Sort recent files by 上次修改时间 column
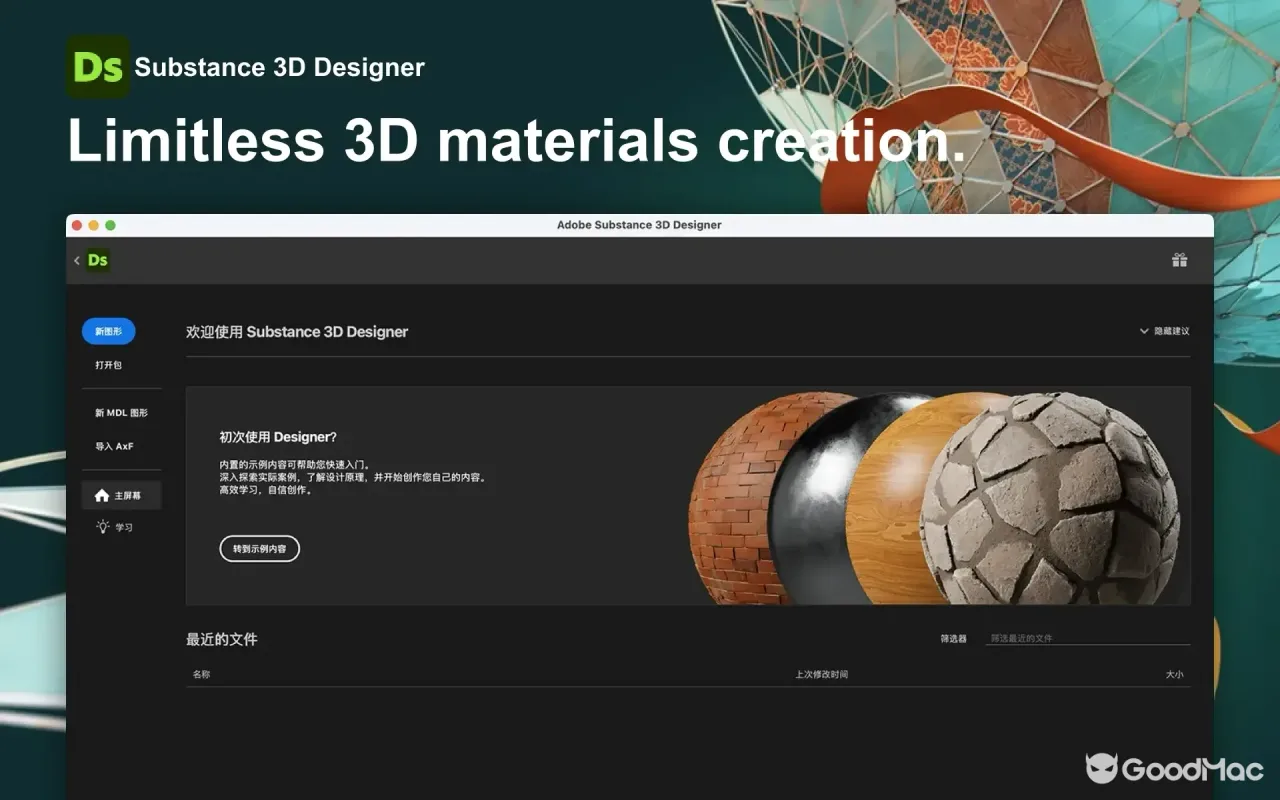Viewport: 1280px width, 800px height. [x=821, y=674]
